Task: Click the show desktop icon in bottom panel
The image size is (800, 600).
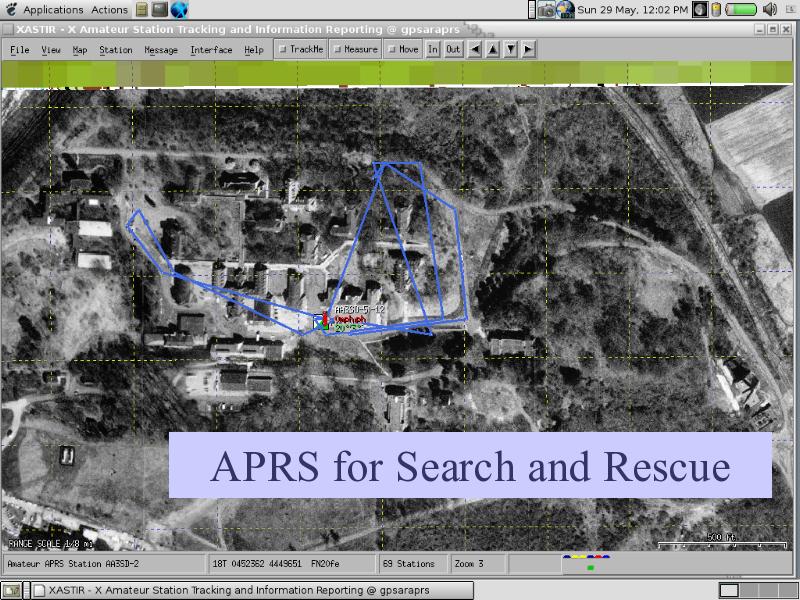Action: pos(12,591)
